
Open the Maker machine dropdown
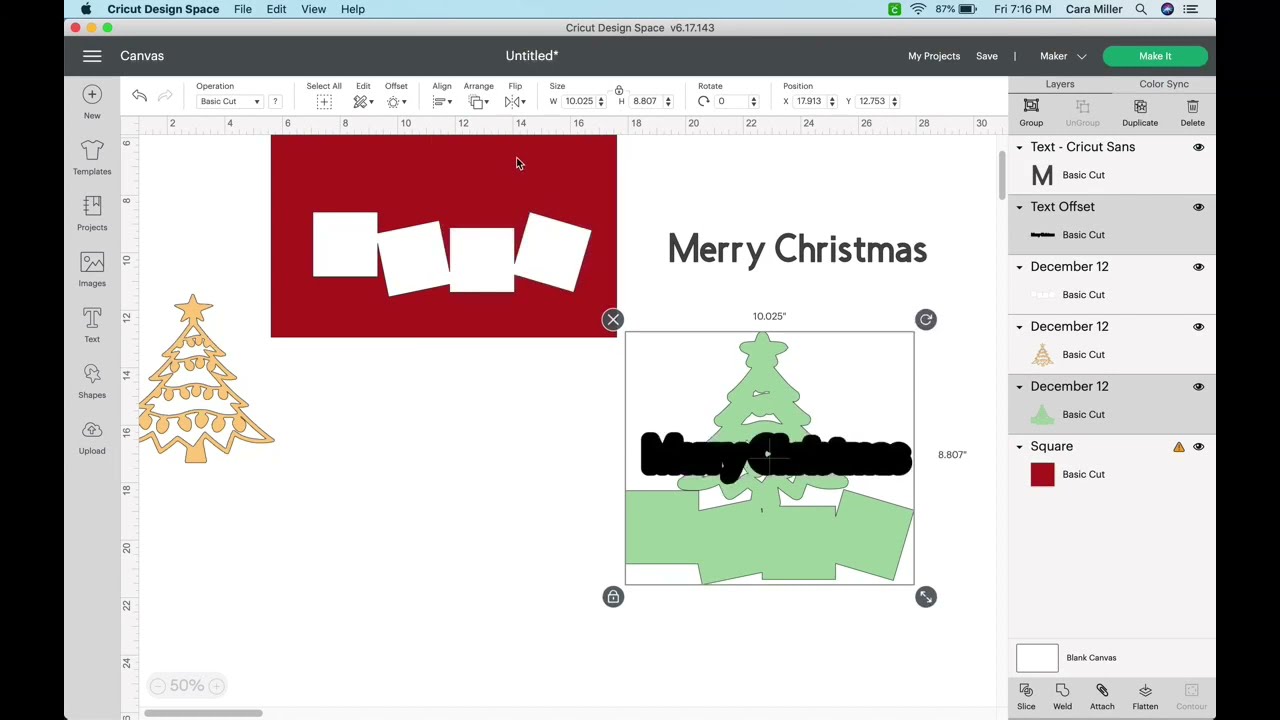[x=1063, y=56]
